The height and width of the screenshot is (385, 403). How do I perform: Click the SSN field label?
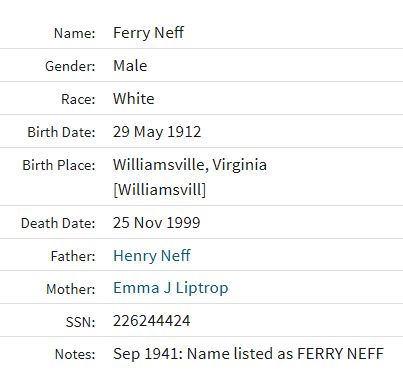click(81, 322)
